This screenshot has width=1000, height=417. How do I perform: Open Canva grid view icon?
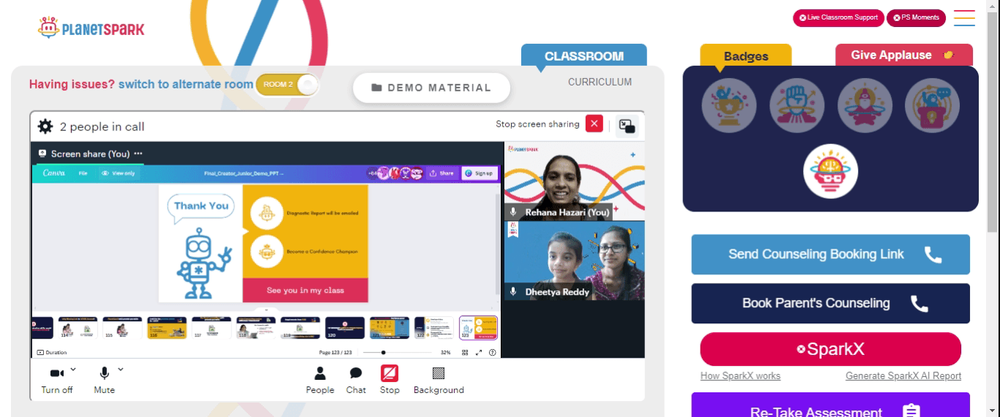coord(465,352)
